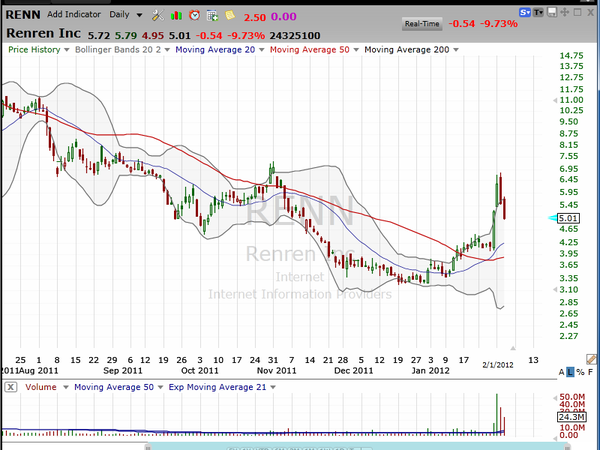The image size is (600, 450).
Task: Open the chart style bar icon
Action: click(176, 15)
